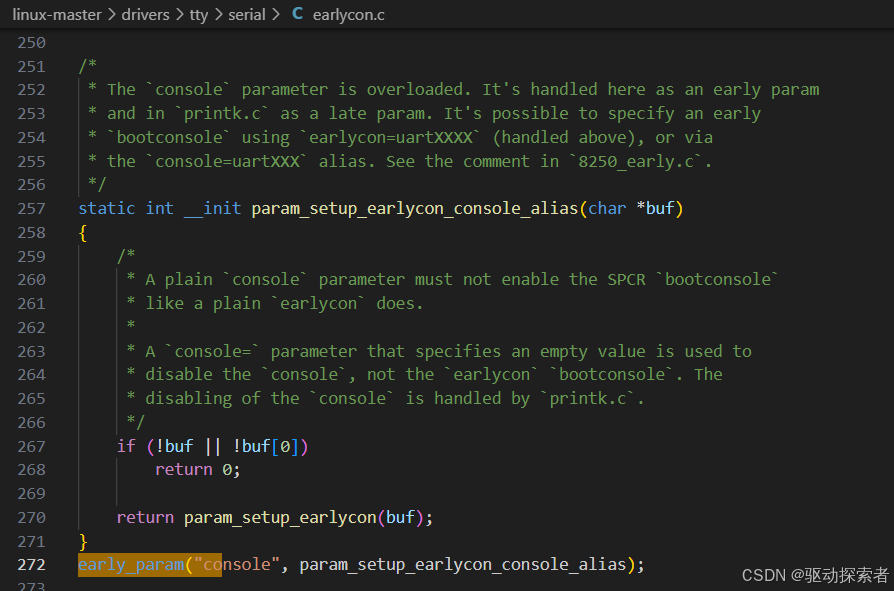
Task: Click line number 259 gutter
Action: click(x=31, y=256)
